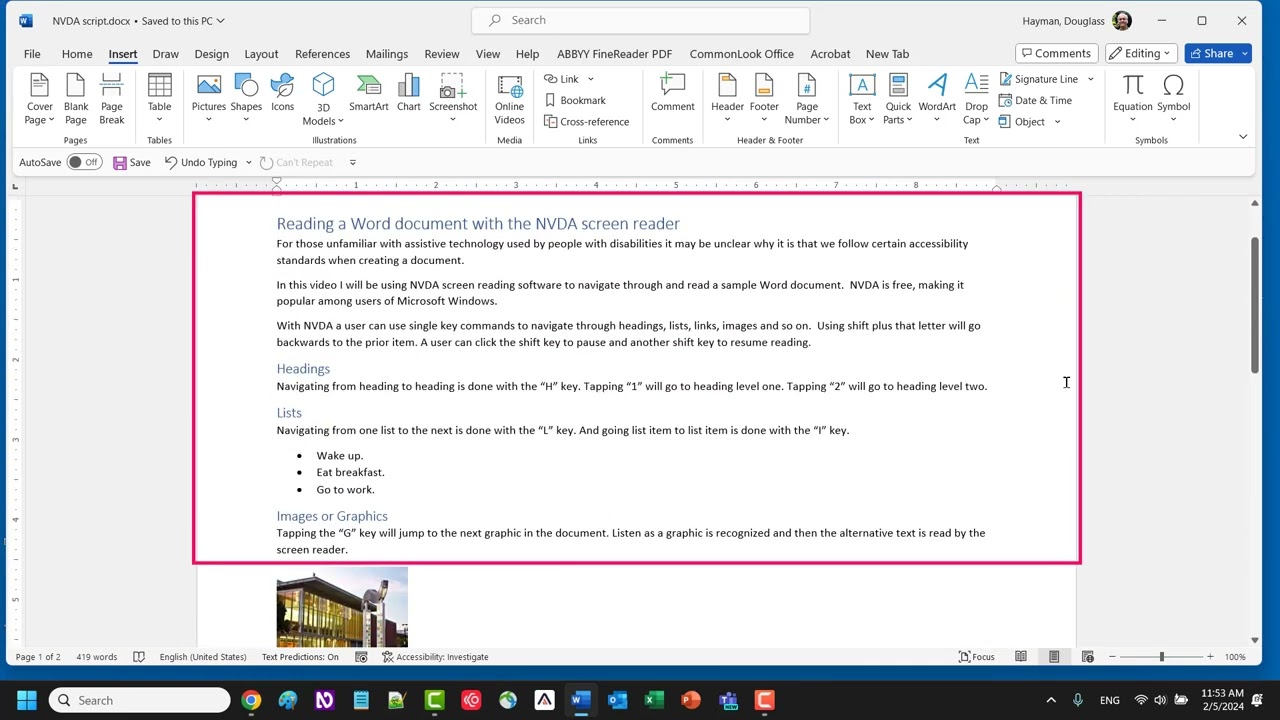Image resolution: width=1280 pixels, height=720 pixels.
Task: Insert Online Videos
Action: tap(509, 99)
